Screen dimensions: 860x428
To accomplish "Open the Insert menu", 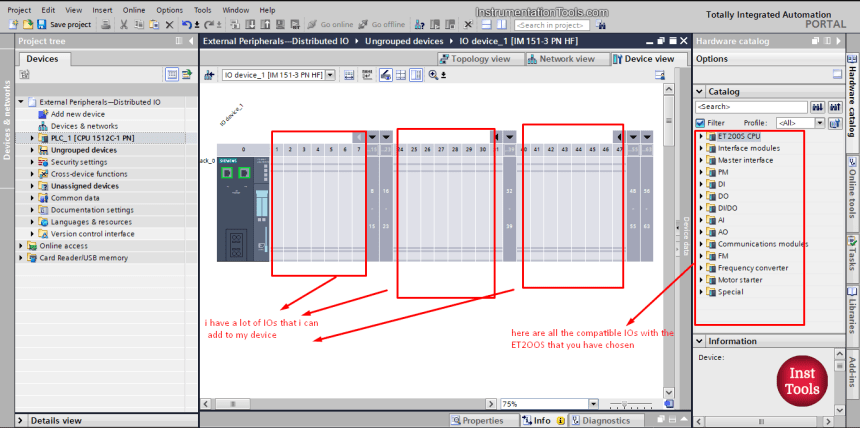I will click(x=102, y=10).
